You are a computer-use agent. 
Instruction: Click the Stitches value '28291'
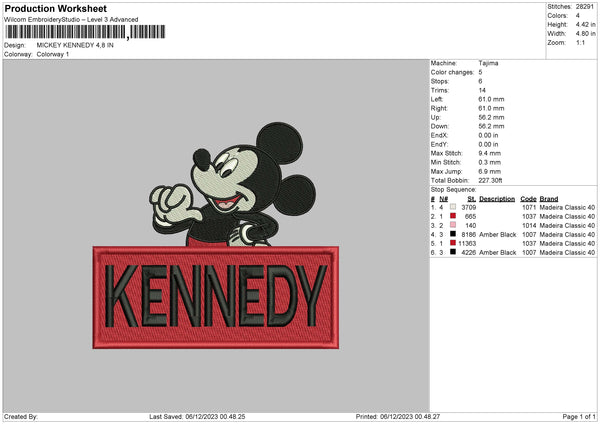[585, 7]
